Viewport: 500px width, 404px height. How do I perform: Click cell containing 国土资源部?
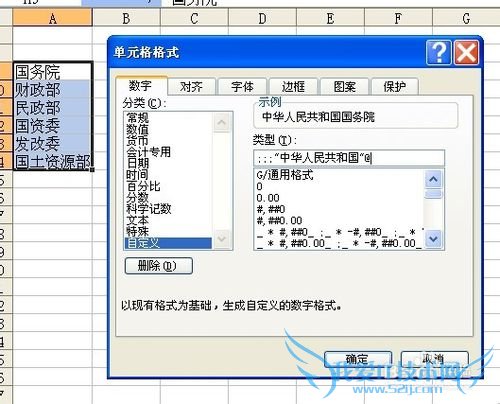tap(52, 161)
